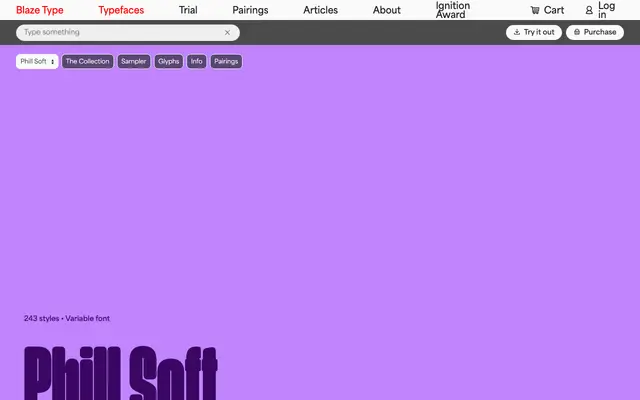Open the Articles section

tap(320, 10)
